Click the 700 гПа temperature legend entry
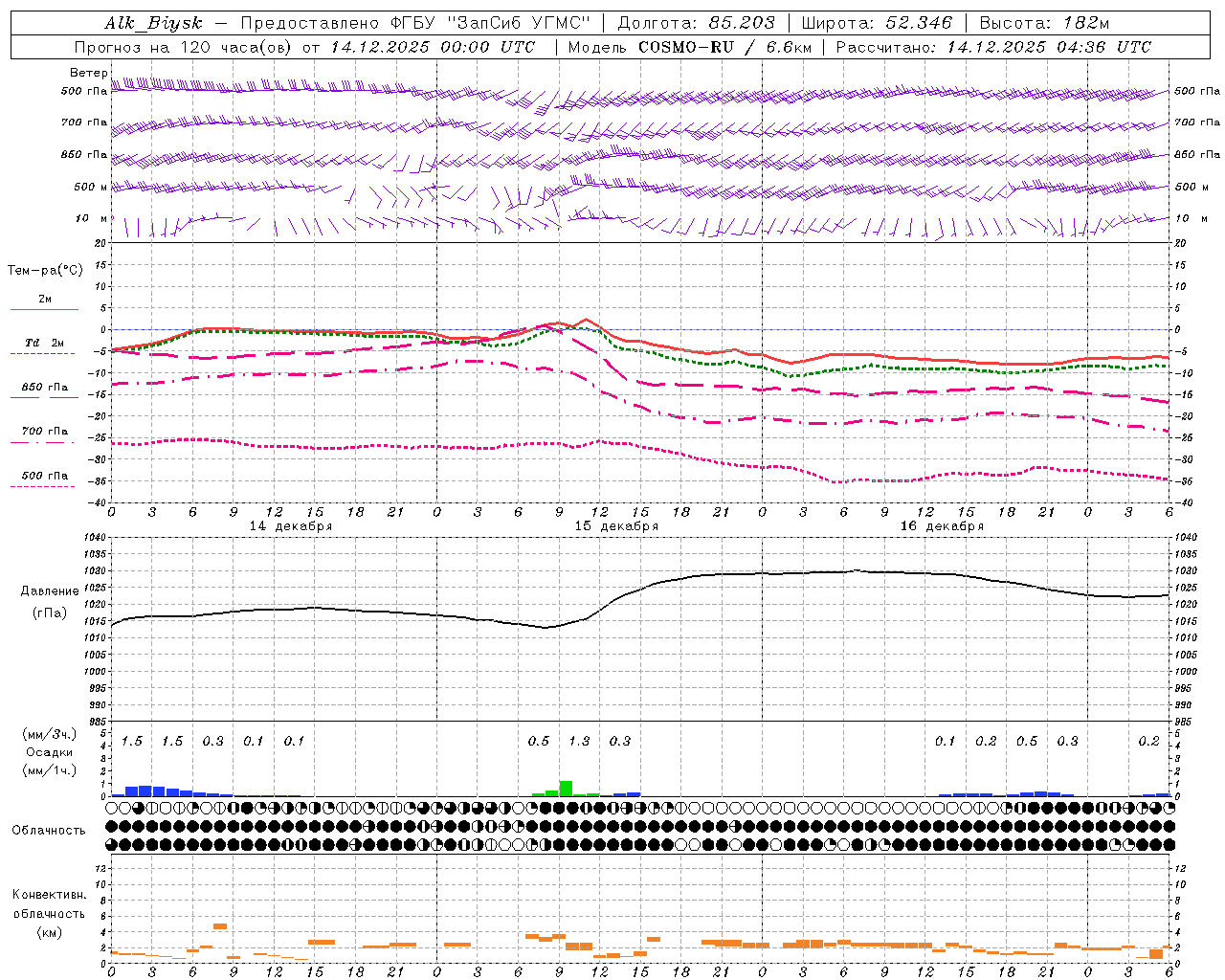The image size is (1225, 980). pos(45,432)
